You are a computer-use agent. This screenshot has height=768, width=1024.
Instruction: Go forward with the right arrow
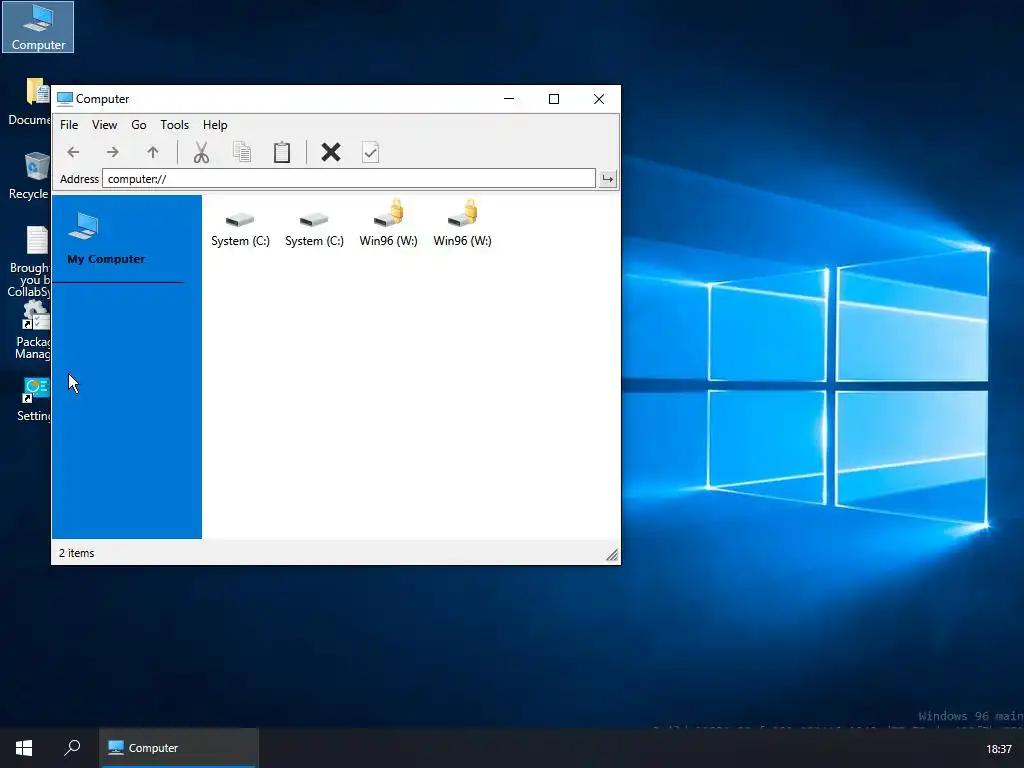(113, 152)
